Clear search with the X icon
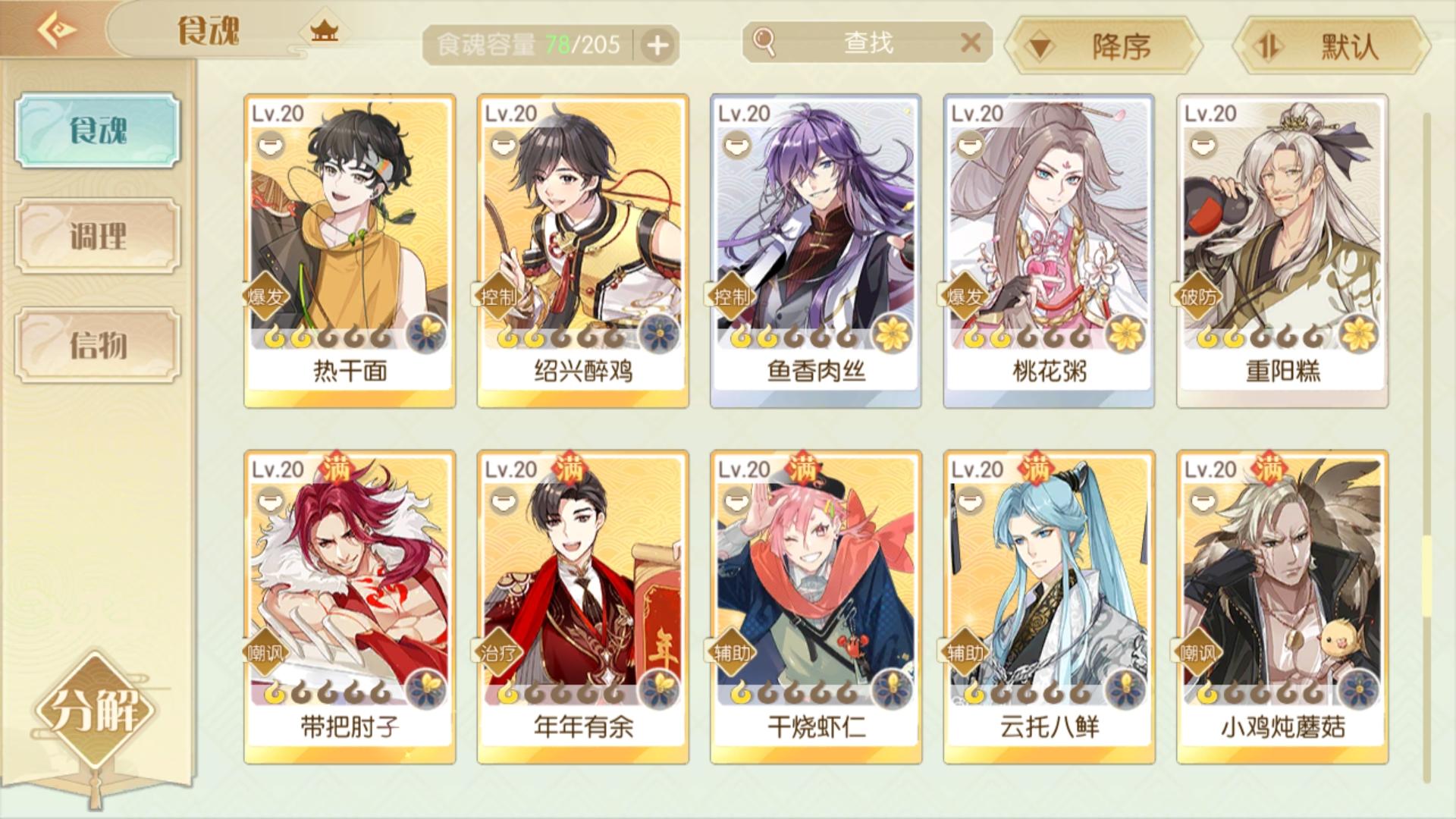 tap(971, 42)
